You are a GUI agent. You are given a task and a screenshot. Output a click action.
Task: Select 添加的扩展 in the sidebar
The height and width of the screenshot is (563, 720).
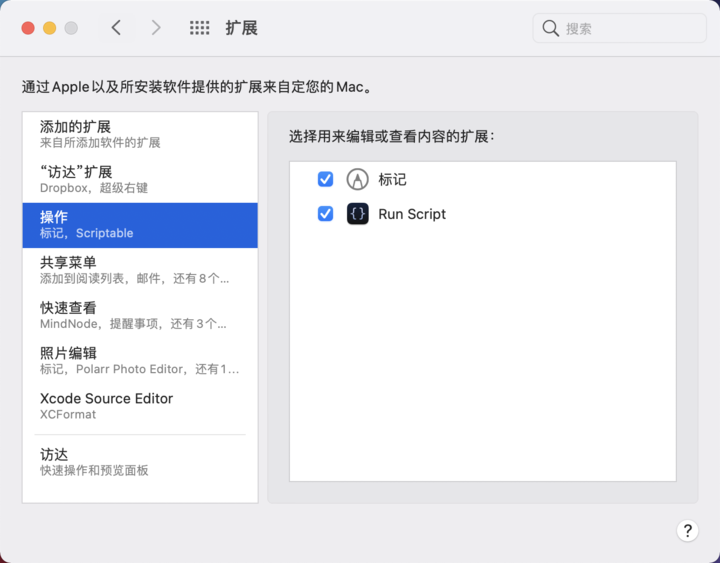(140, 135)
